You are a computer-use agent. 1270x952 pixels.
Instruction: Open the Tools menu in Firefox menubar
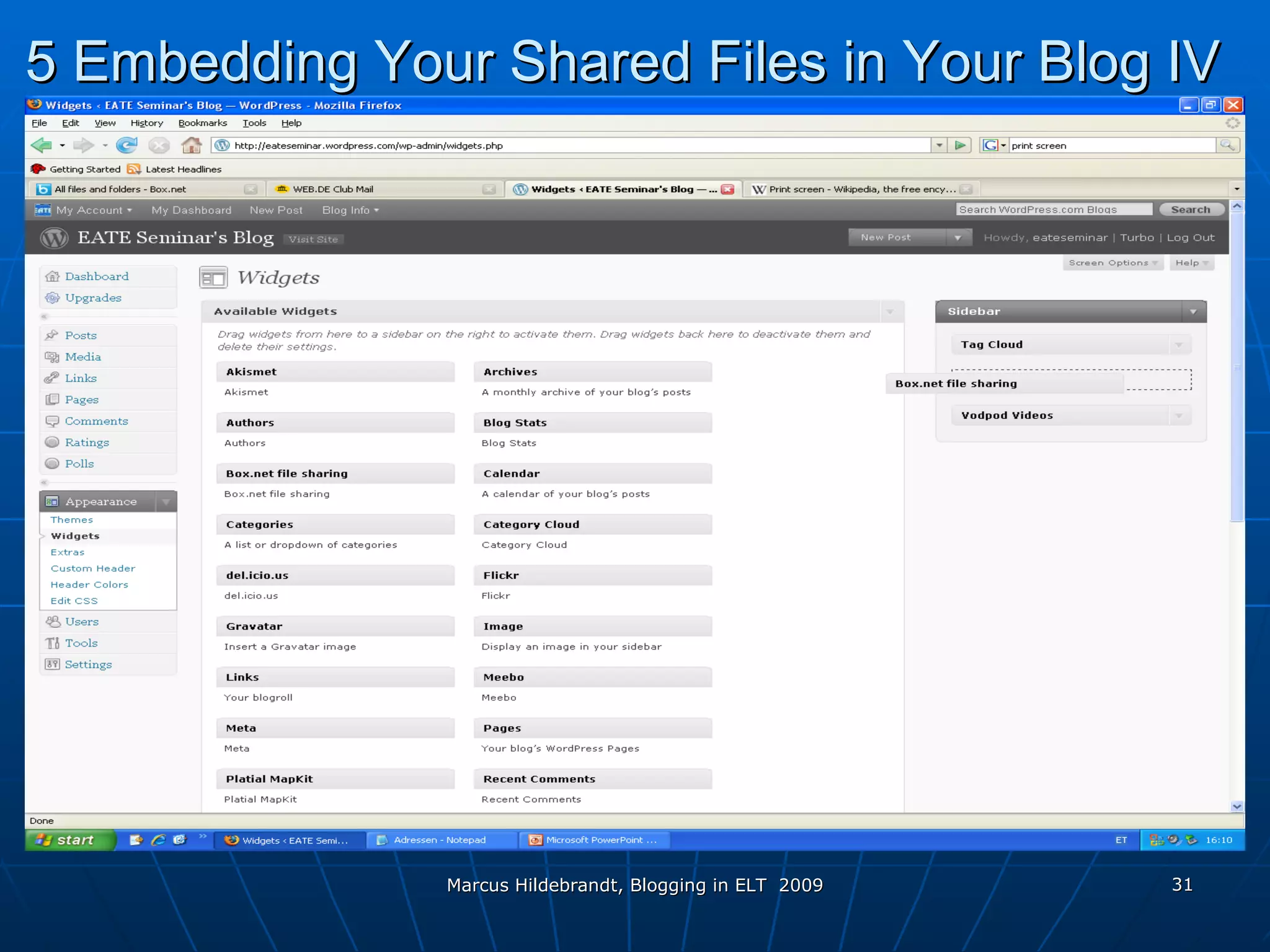(254, 123)
